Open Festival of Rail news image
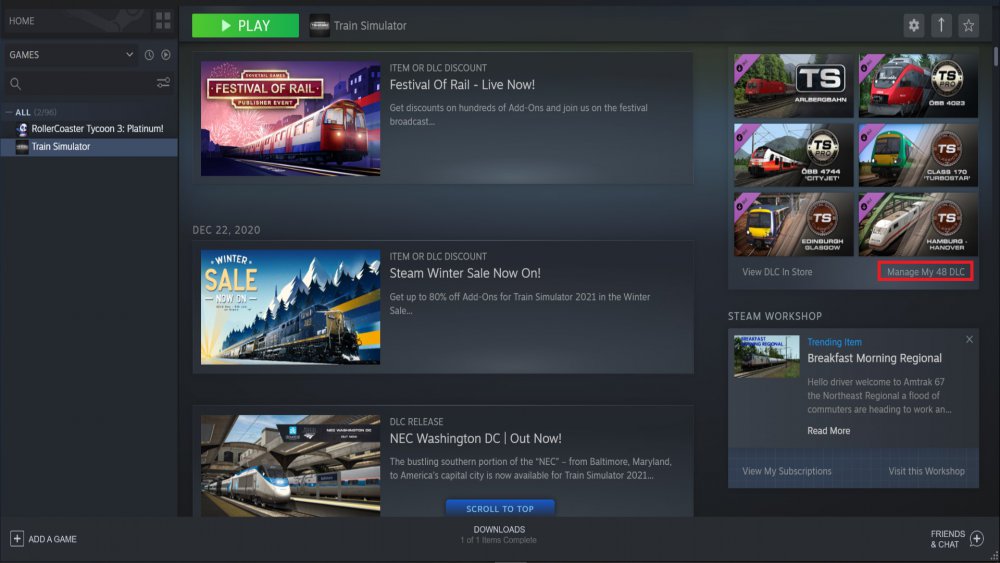 pyautogui.click(x=290, y=119)
